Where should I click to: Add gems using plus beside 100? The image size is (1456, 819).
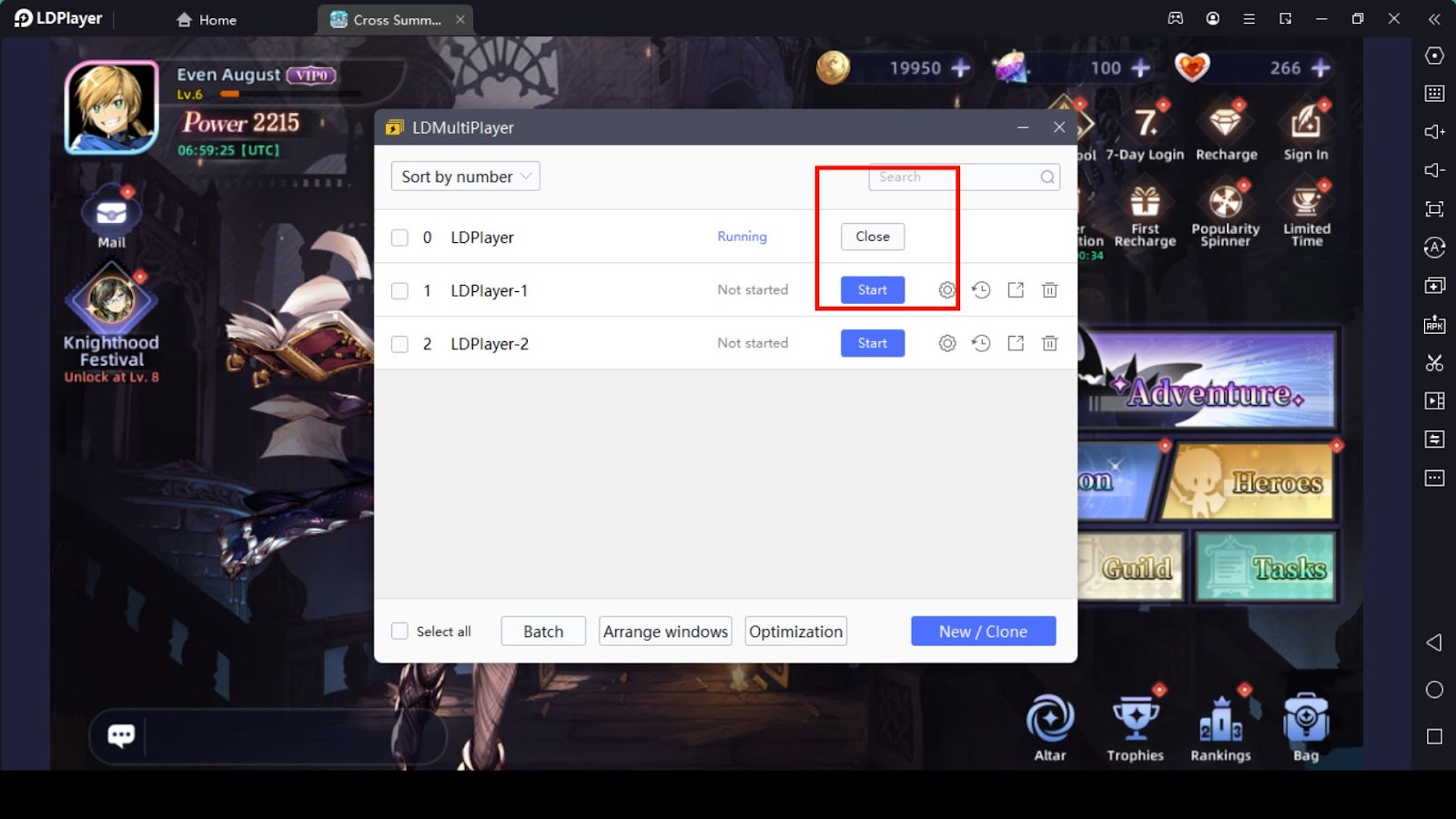point(1140,68)
